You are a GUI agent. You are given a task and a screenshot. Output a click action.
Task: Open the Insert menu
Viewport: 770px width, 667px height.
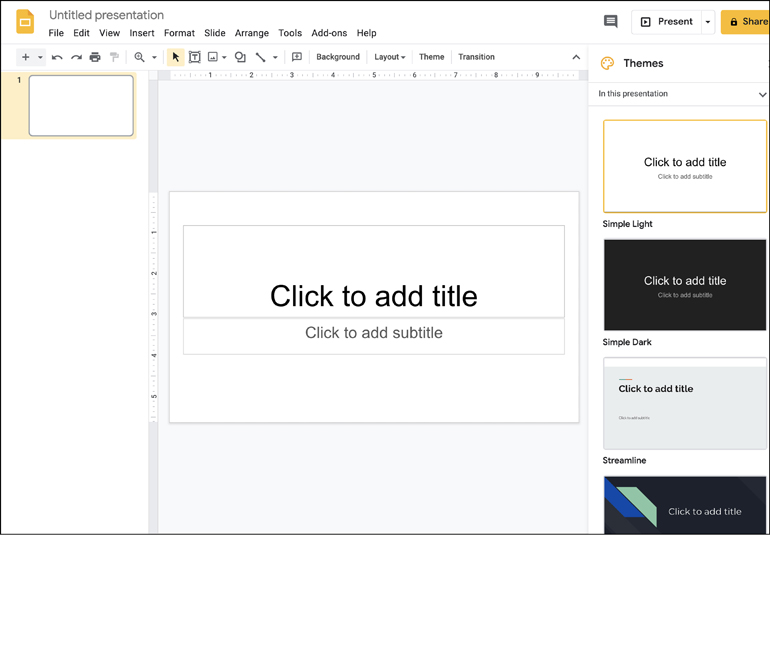[x=142, y=33]
